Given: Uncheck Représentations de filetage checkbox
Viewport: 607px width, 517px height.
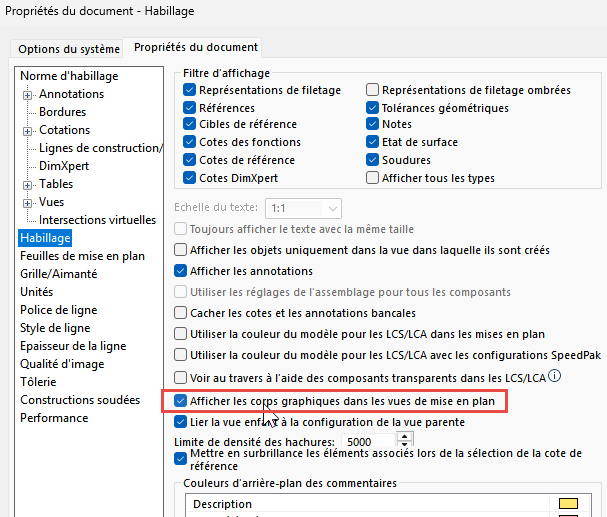Looking at the screenshot, I should [x=190, y=90].
